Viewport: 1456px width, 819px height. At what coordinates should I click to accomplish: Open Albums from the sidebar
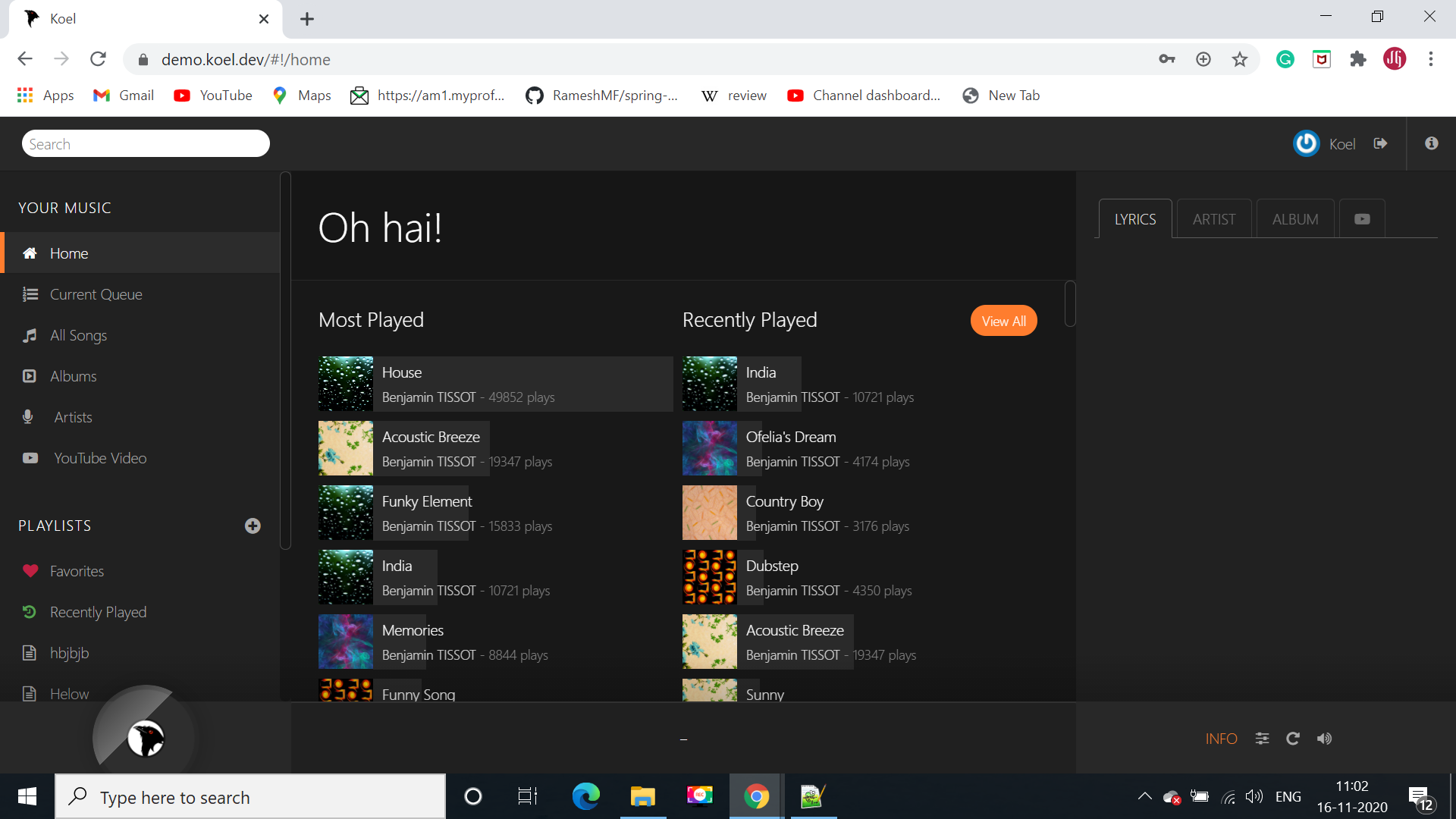pyautogui.click(x=73, y=376)
